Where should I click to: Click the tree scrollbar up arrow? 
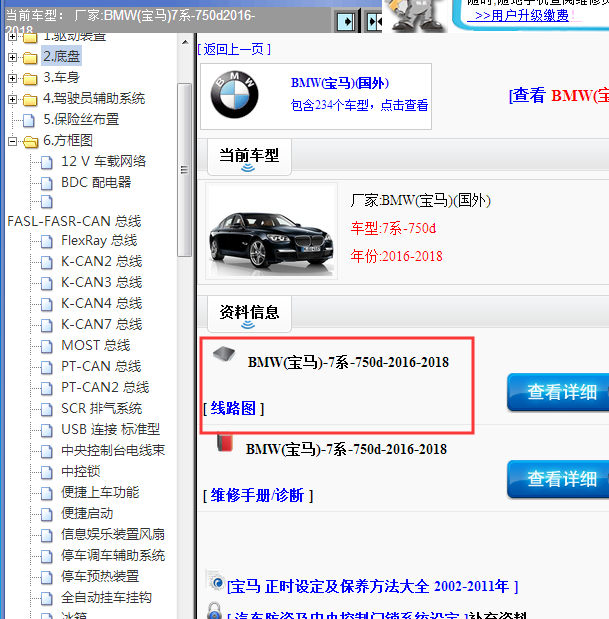(x=185, y=42)
